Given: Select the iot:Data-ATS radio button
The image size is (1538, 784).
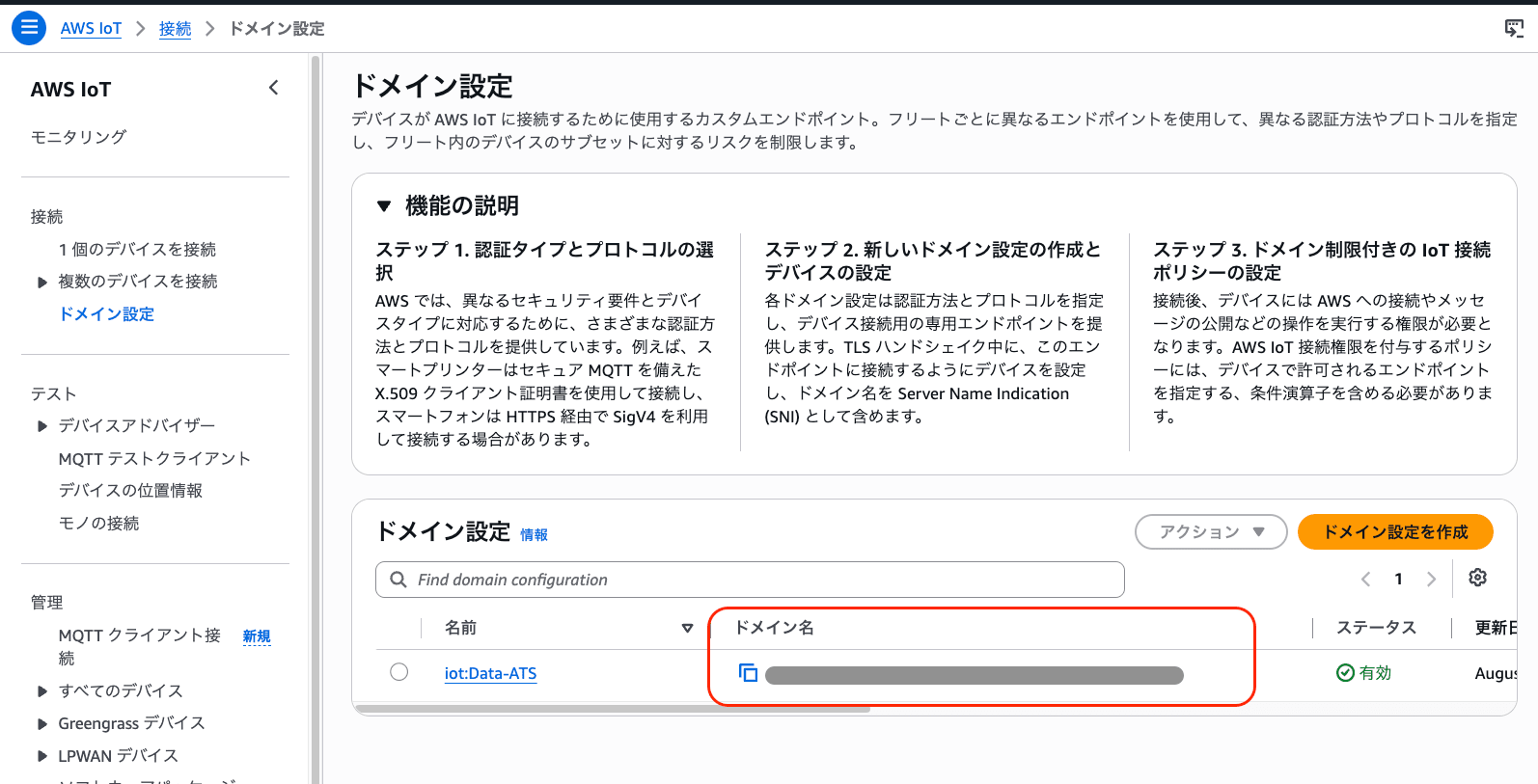Looking at the screenshot, I should (x=399, y=672).
